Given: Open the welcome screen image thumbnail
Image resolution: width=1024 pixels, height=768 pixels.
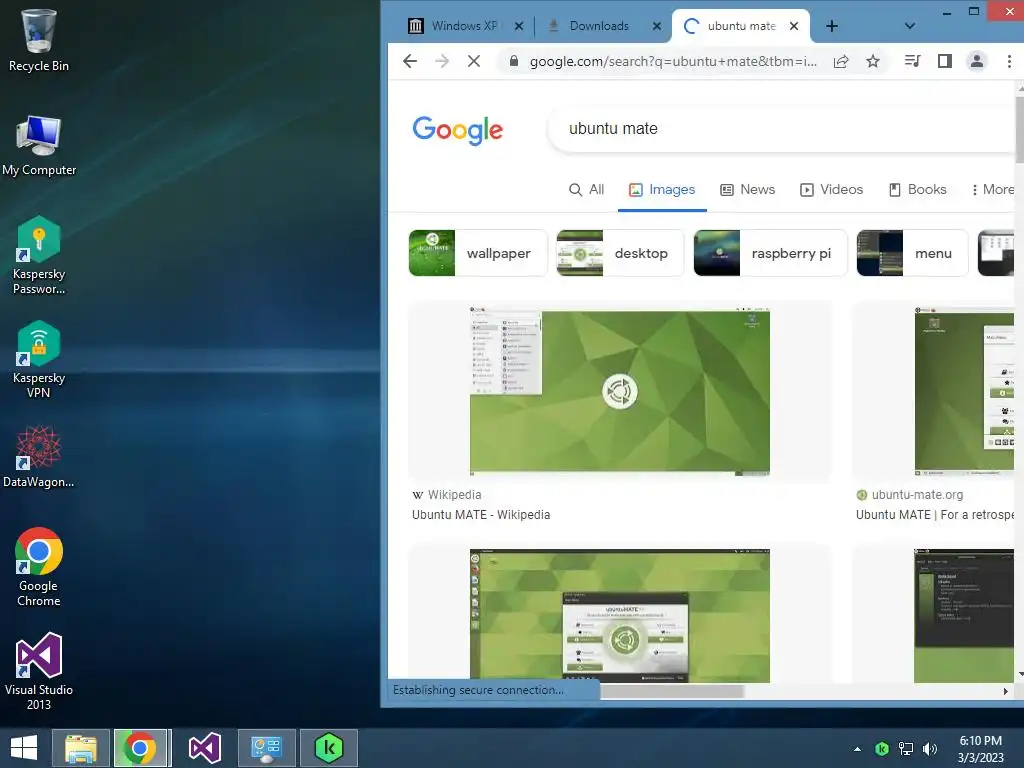Looking at the screenshot, I should 620,615.
